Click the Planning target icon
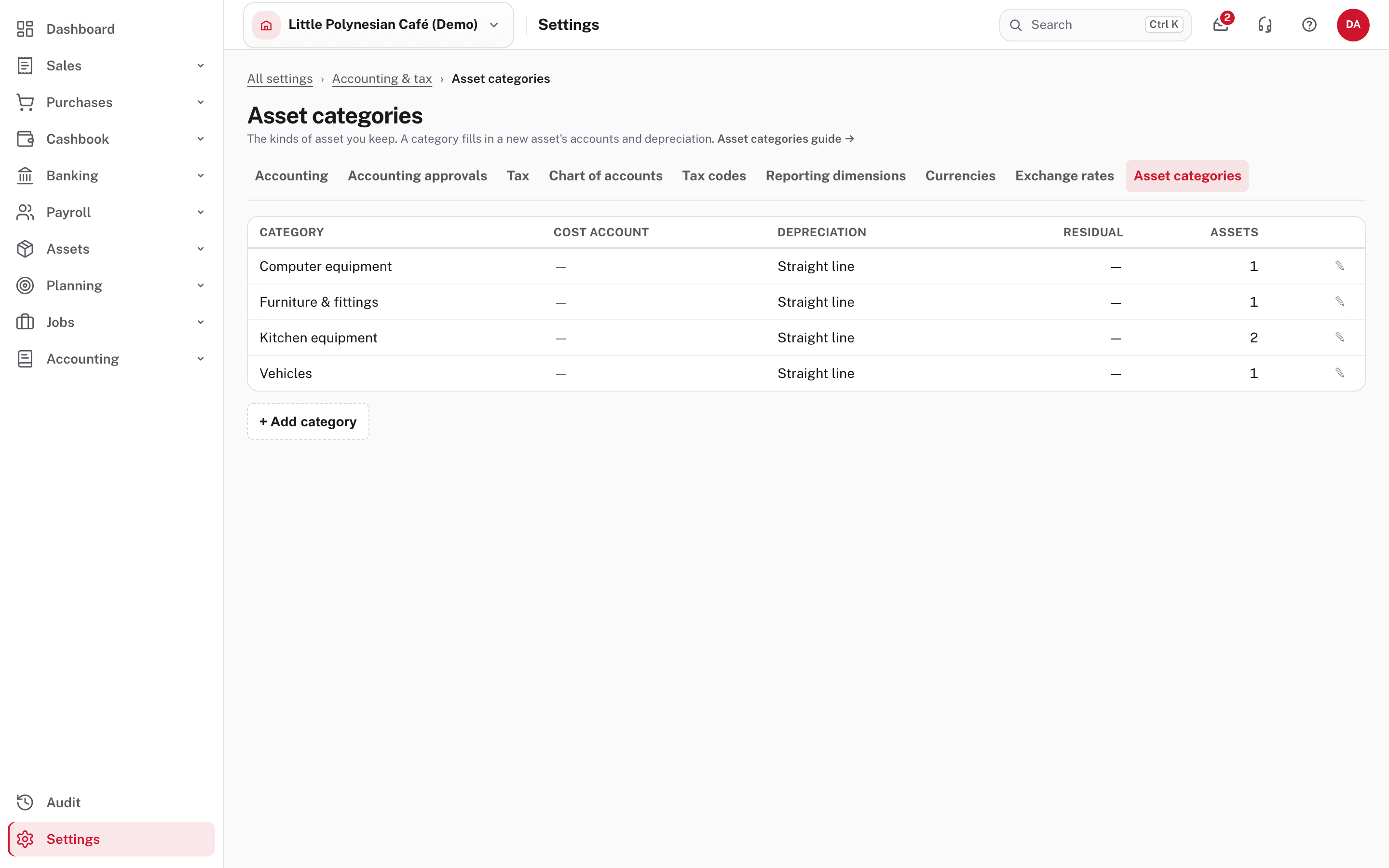This screenshot has width=1389, height=868. coord(25,285)
